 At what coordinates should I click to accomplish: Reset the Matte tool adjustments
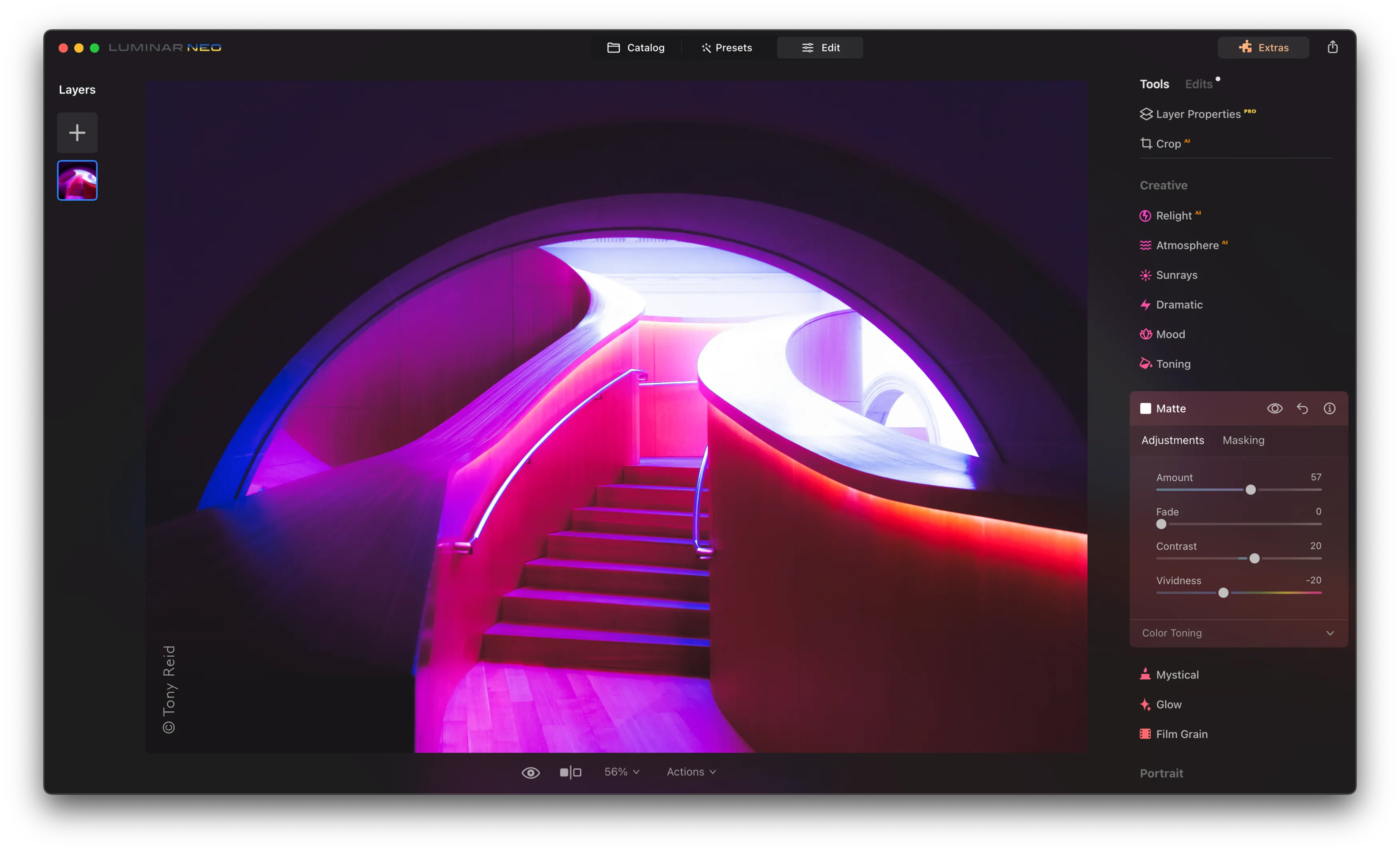pyautogui.click(x=1302, y=408)
